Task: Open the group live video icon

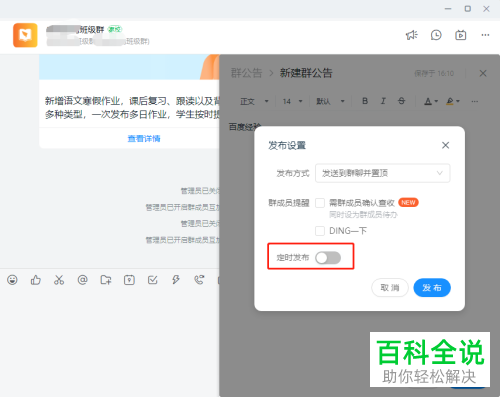Action: pos(461,35)
